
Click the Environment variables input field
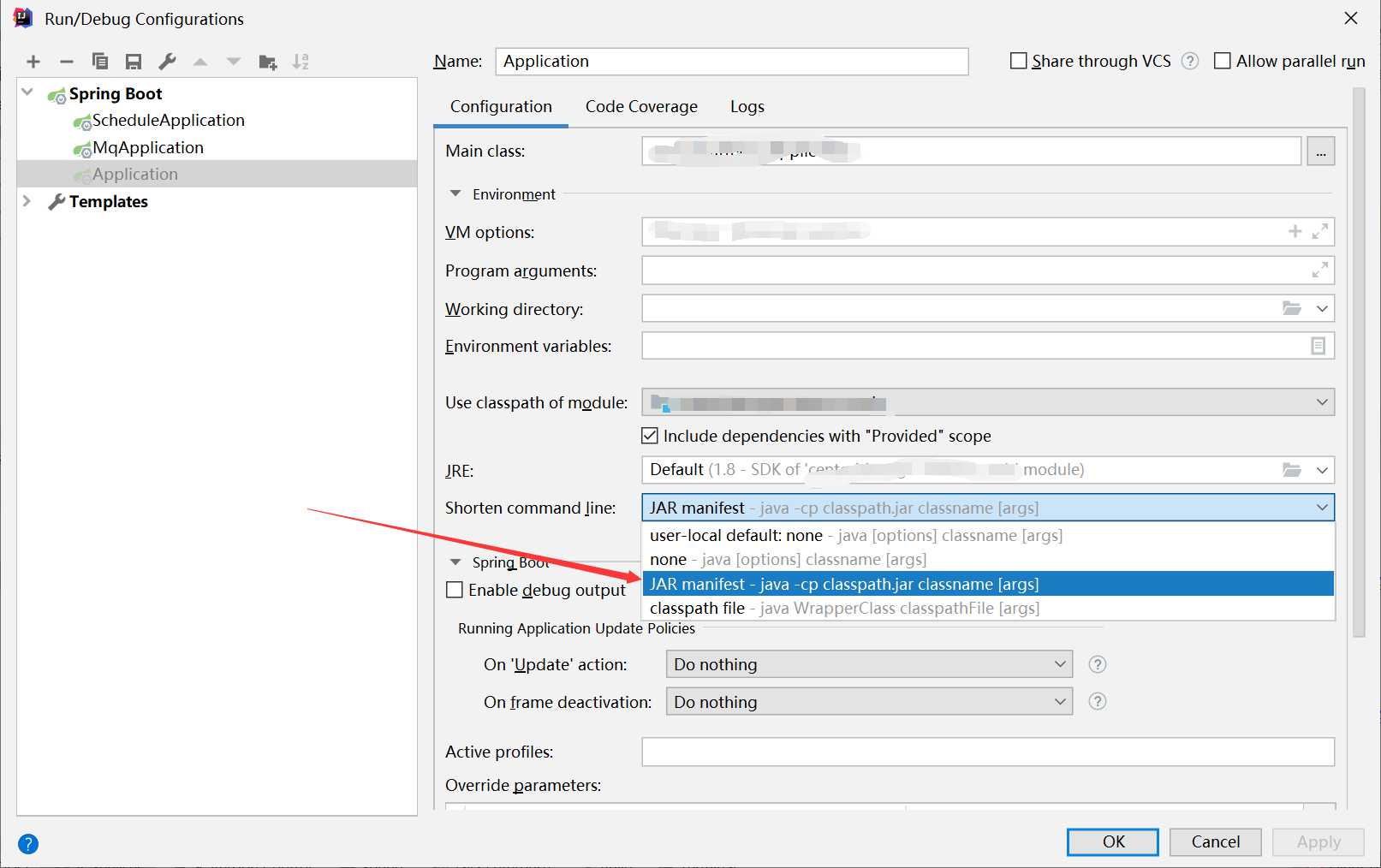click(988, 346)
